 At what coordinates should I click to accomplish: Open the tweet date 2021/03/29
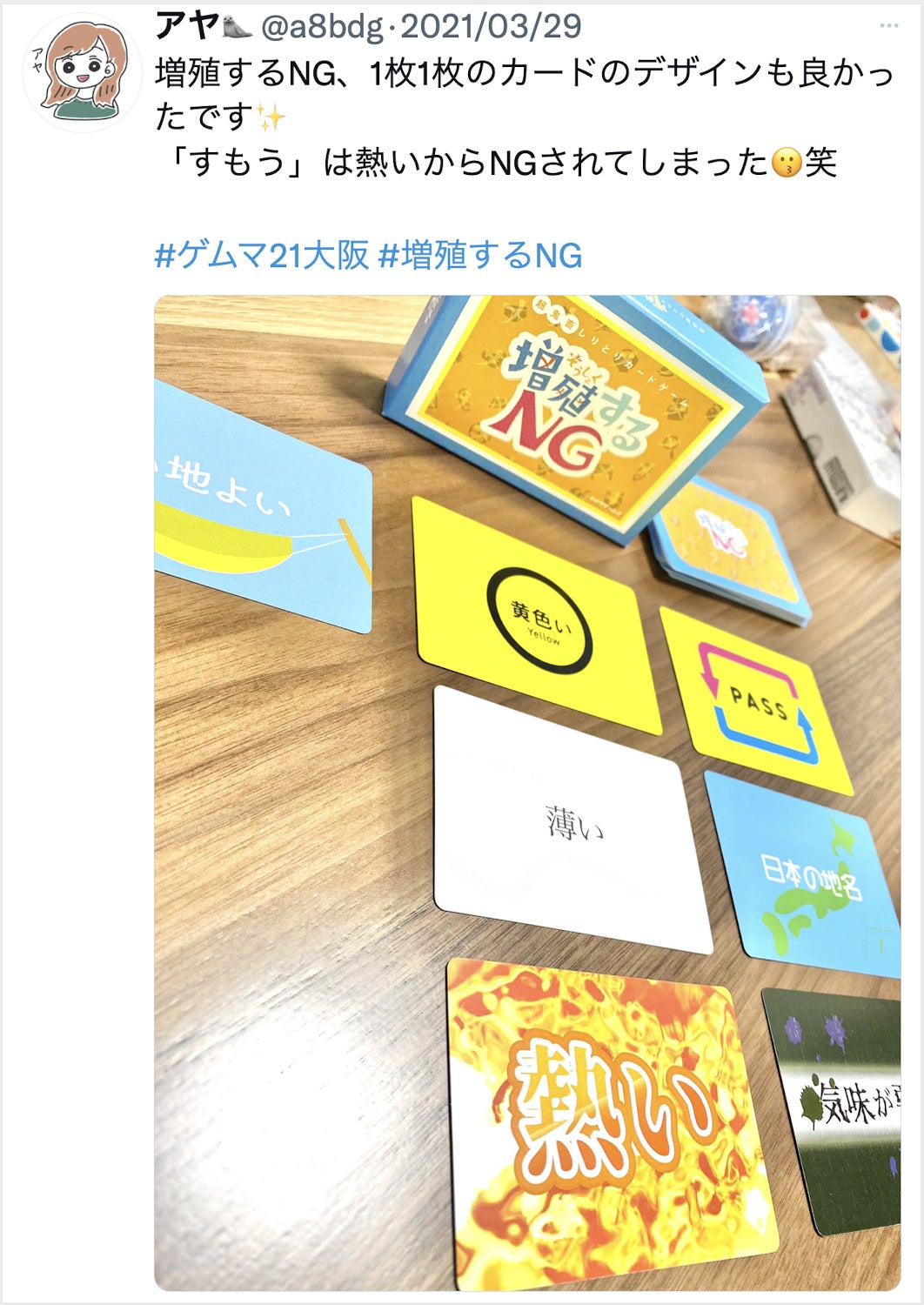coord(490,27)
